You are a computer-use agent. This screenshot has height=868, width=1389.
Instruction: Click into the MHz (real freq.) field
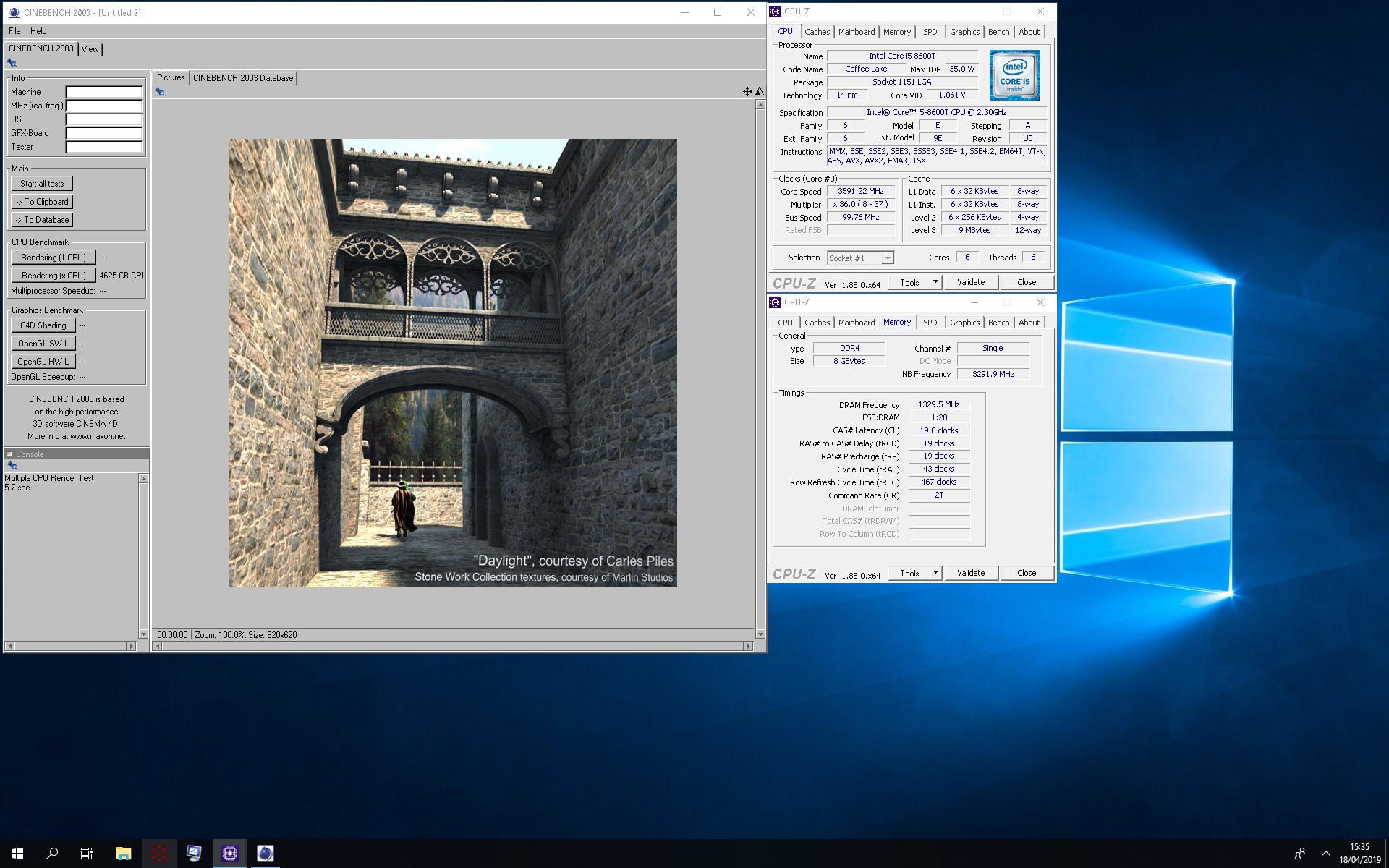pos(104,106)
